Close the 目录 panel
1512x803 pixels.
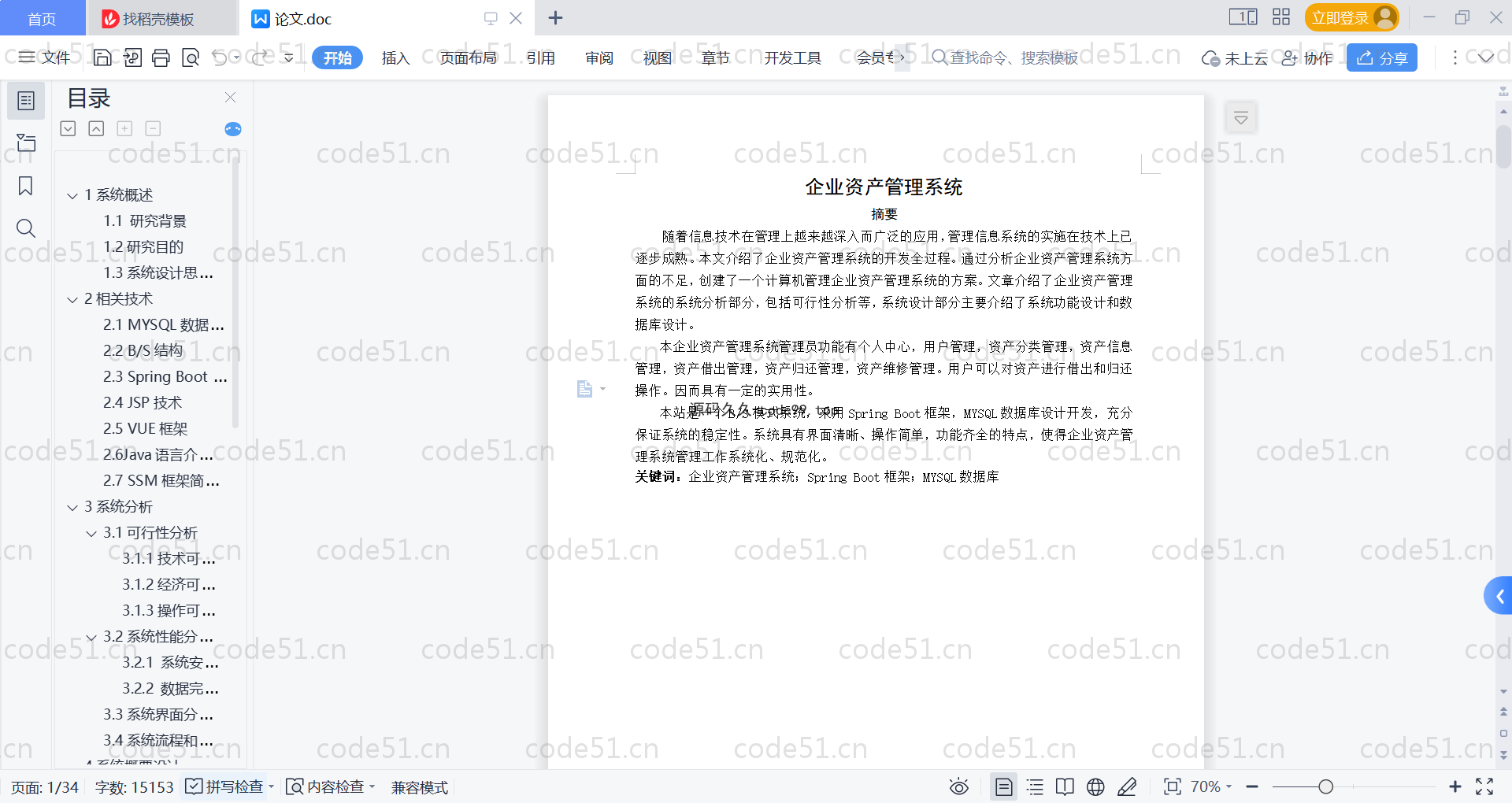230,97
